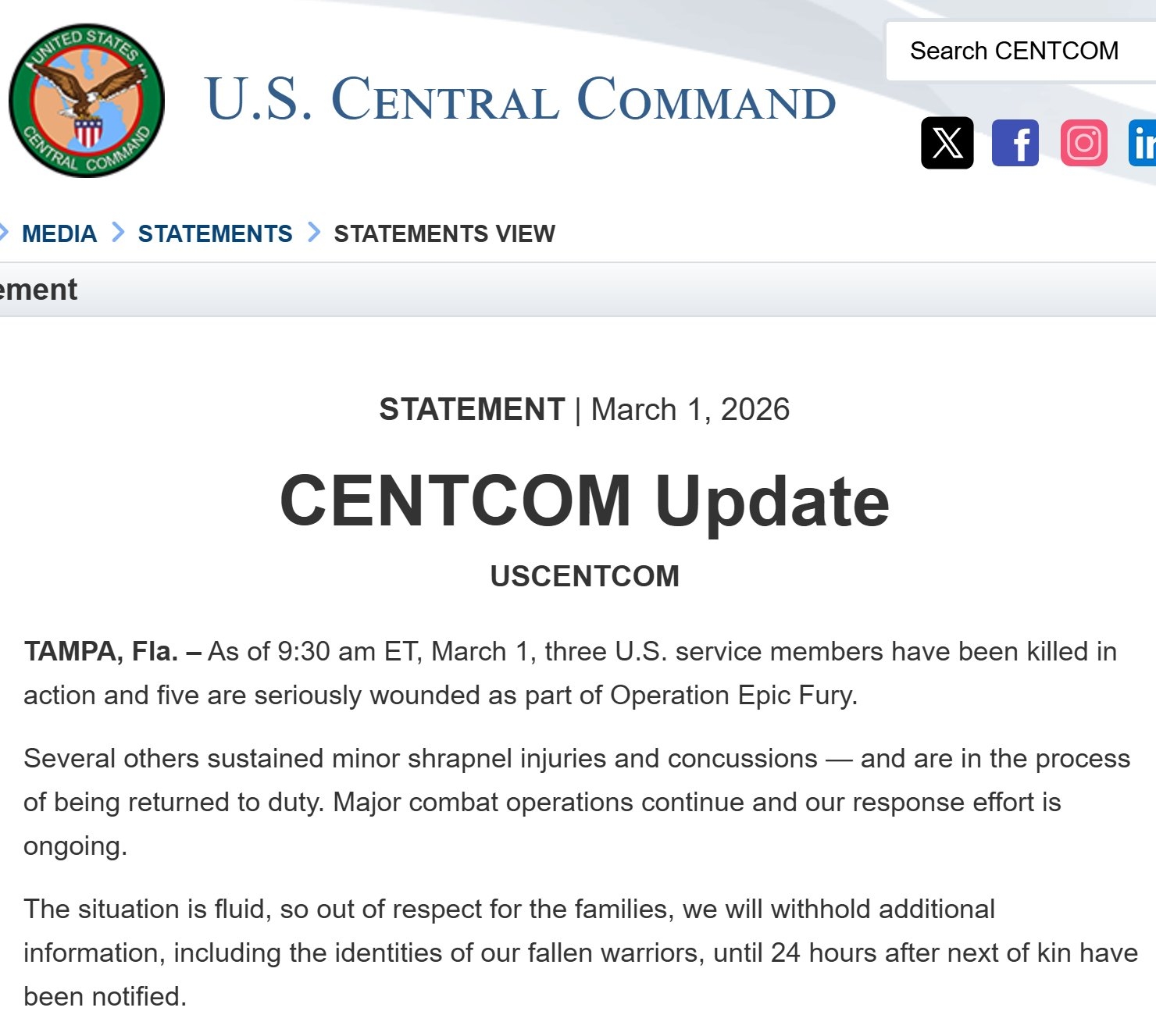Open the Facebook social icon

point(1015,143)
